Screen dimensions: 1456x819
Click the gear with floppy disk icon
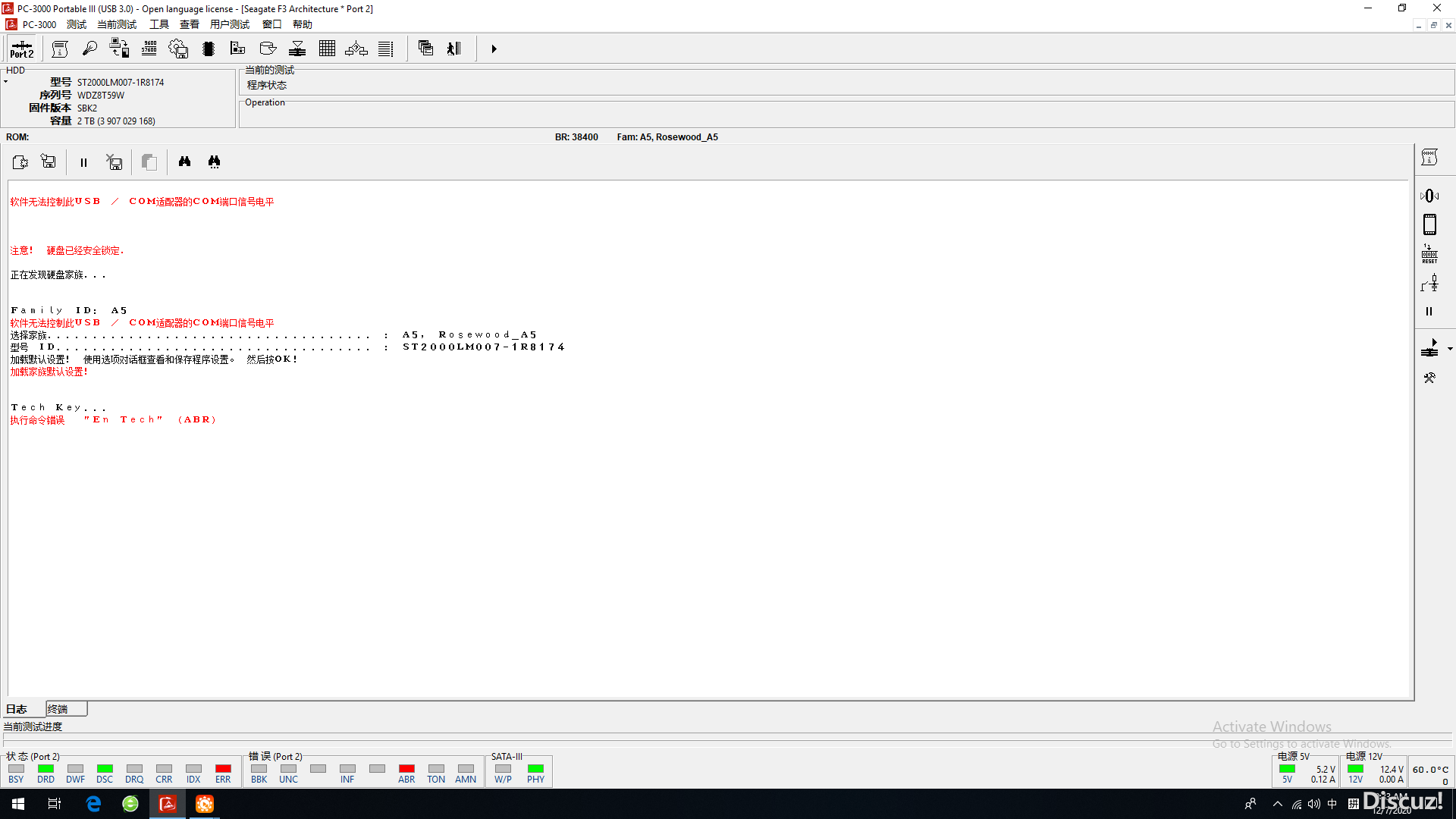[x=178, y=49]
